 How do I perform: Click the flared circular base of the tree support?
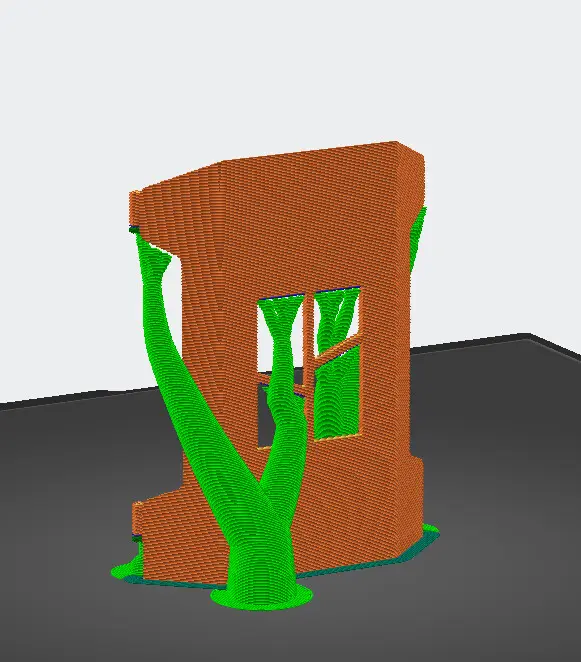[x=262, y=596]
